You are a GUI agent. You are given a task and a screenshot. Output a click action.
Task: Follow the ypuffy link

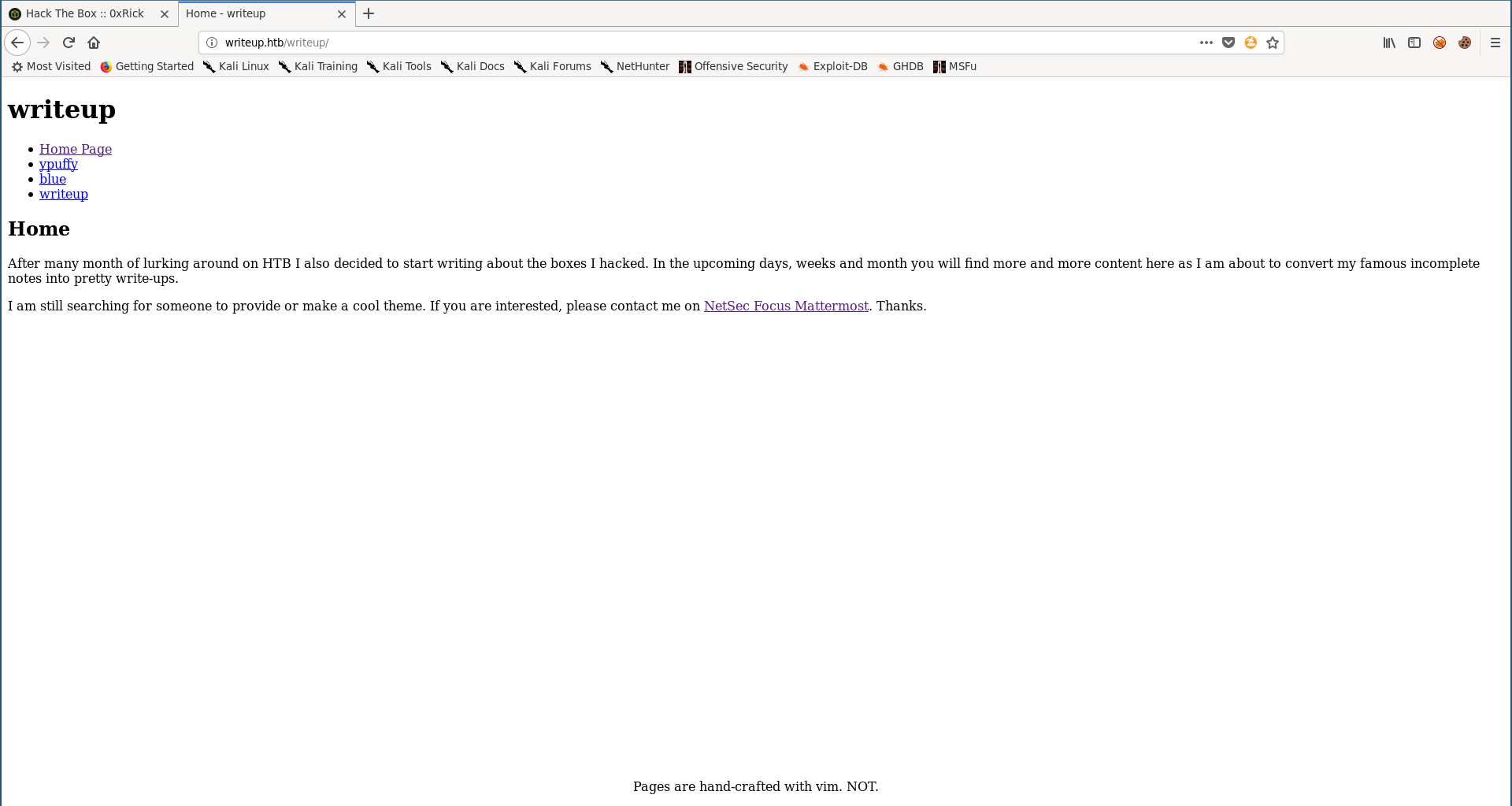point(58,164)
